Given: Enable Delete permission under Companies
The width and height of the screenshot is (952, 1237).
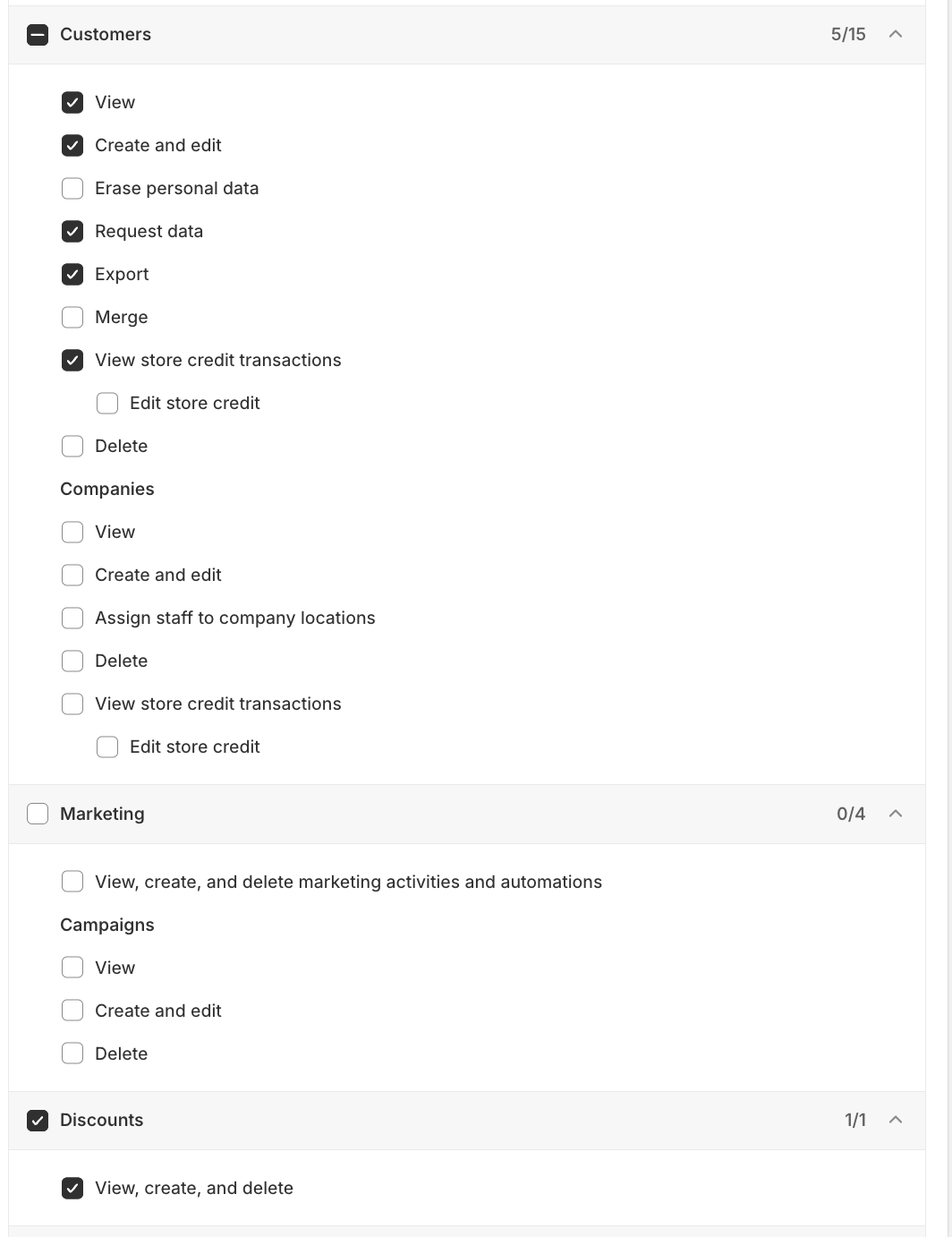Looking at the screenshot, I should point(72,661).
